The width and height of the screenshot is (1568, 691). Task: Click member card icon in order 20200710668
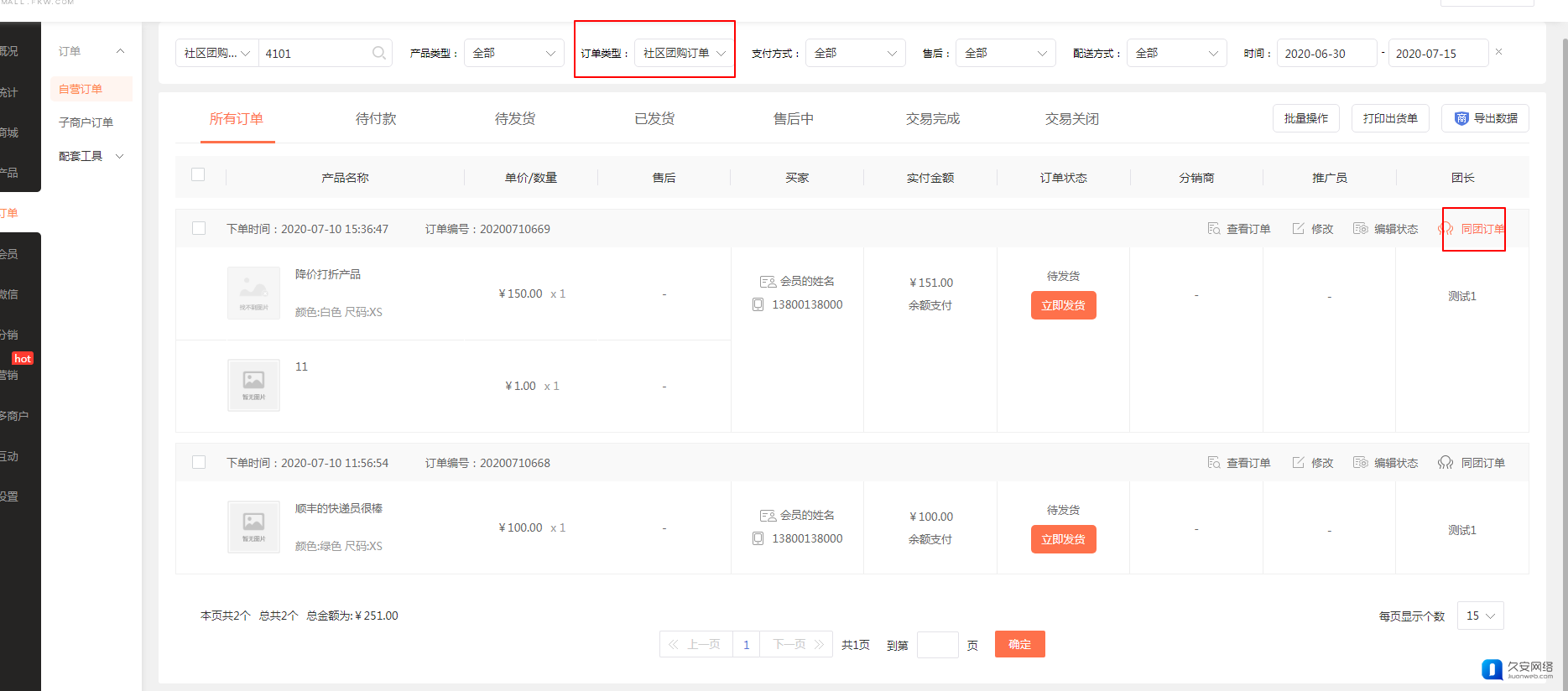click(768, 516)
